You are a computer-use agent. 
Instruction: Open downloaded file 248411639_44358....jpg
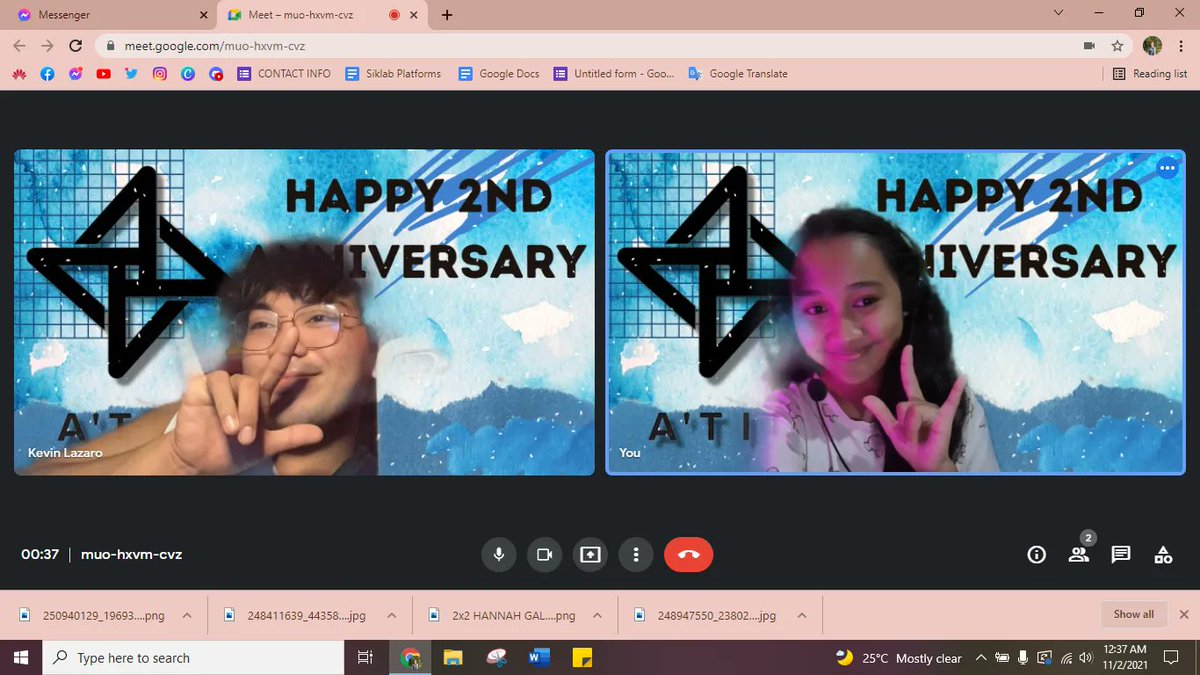coord(297,616)
